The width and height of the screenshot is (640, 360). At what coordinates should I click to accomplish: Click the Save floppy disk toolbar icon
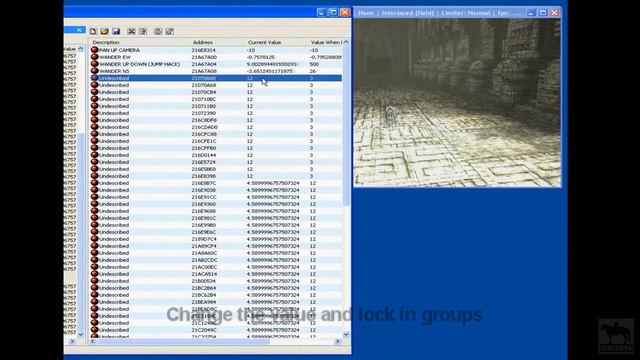click(116, 31)
